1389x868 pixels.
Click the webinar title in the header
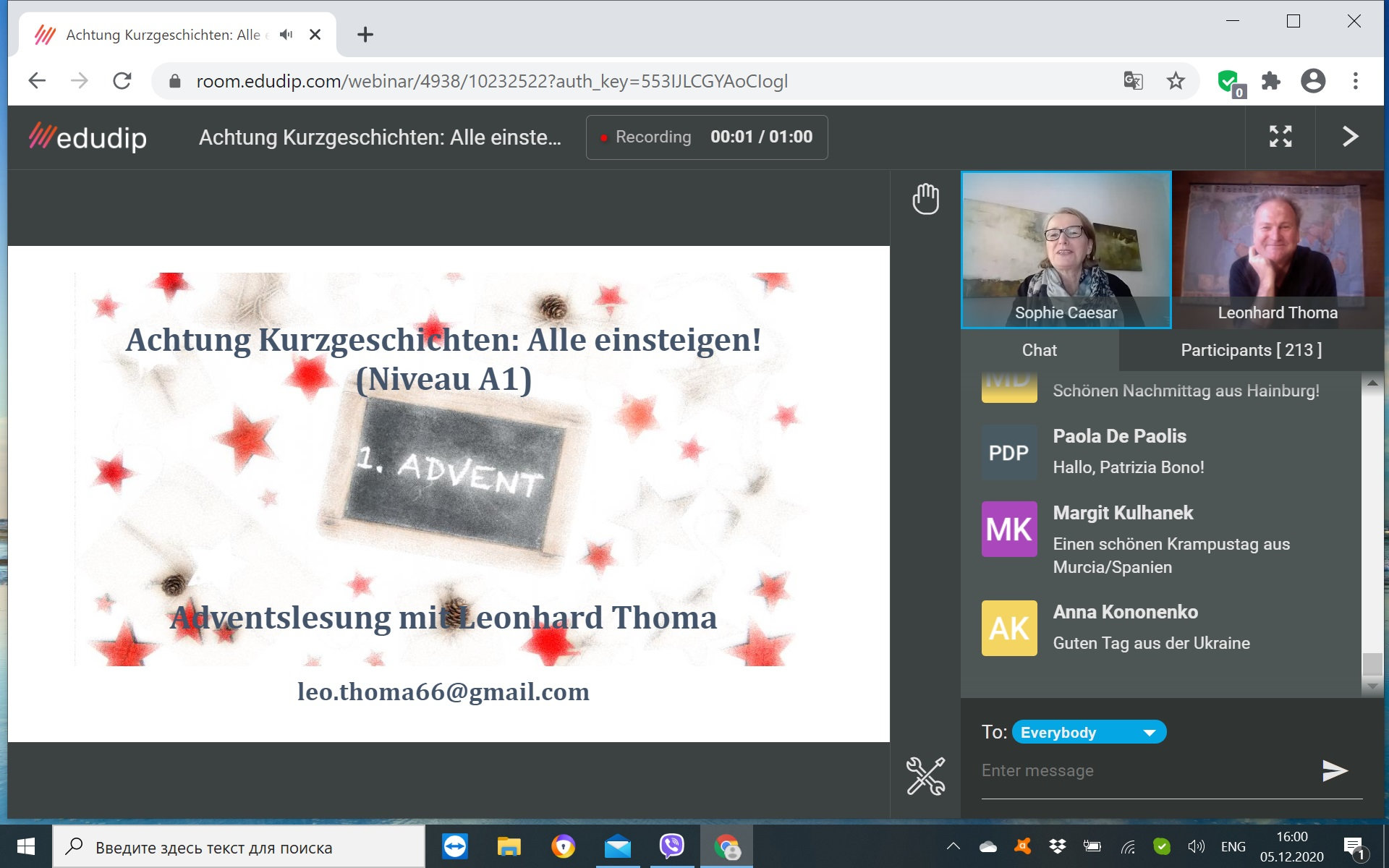380,137
